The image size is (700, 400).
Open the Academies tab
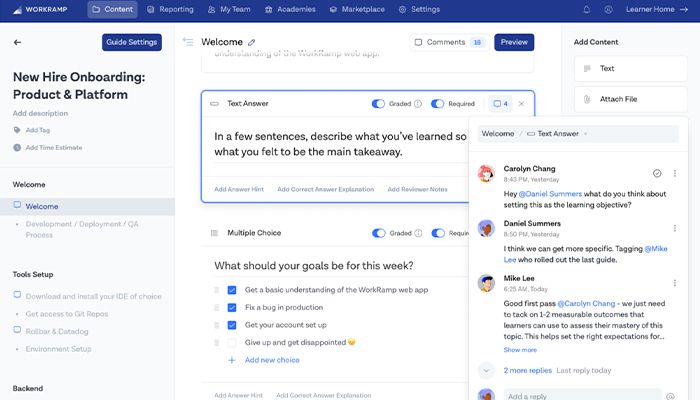coord(290,9)
